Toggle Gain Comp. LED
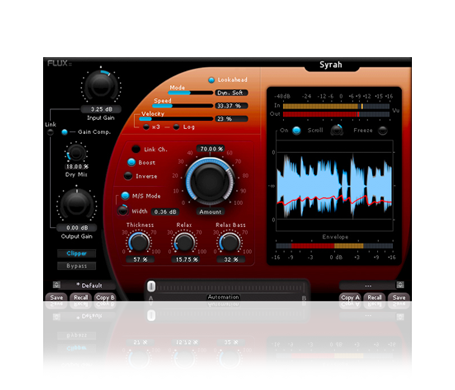The image size is (455, 390). (65, 132)
